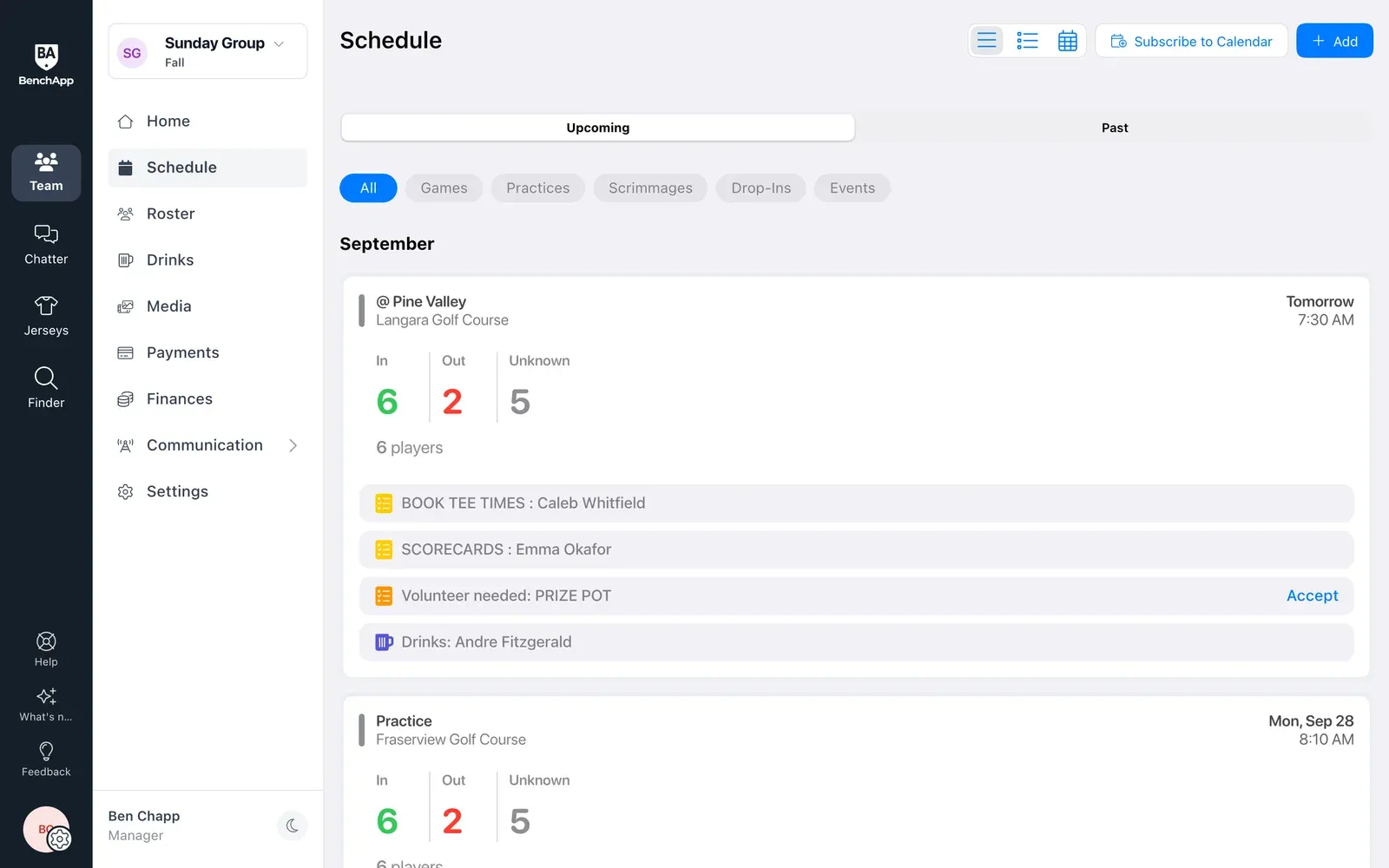Expand the Sunday Group team dropdown
This screenshot has width=1389, height=868.
tap(279, 43)
